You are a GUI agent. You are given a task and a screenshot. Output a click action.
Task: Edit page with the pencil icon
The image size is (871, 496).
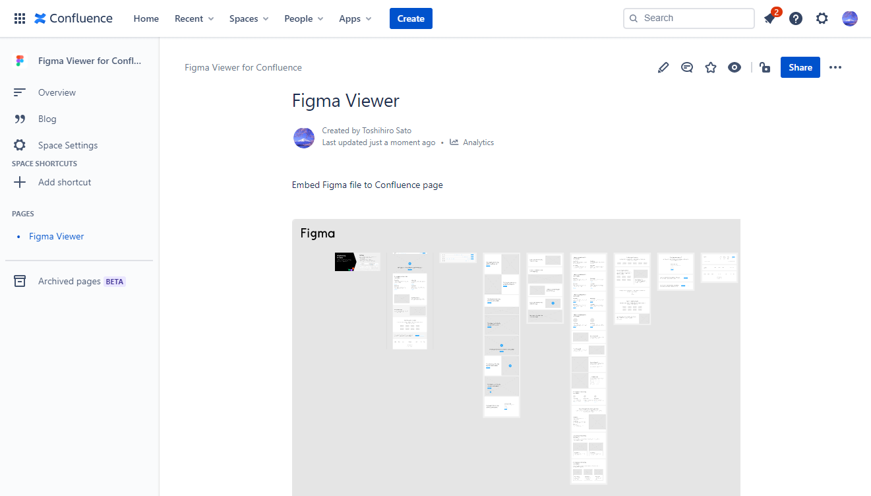[663, 67]
